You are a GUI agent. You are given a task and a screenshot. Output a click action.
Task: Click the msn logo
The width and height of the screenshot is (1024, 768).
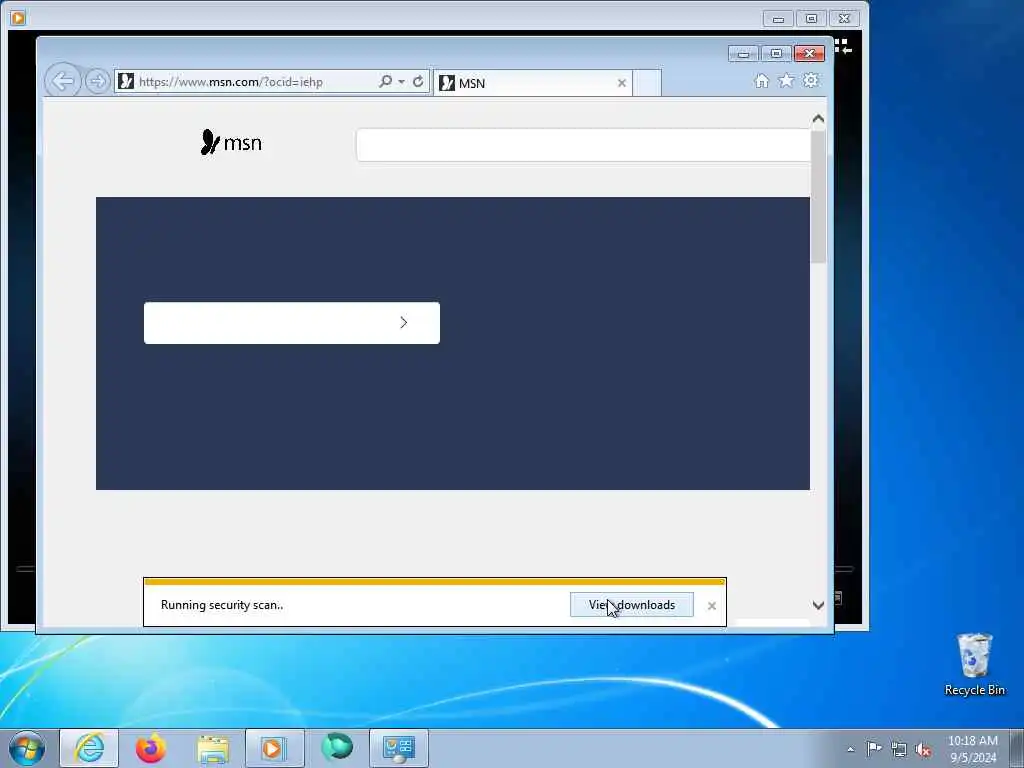coord(231,142)
